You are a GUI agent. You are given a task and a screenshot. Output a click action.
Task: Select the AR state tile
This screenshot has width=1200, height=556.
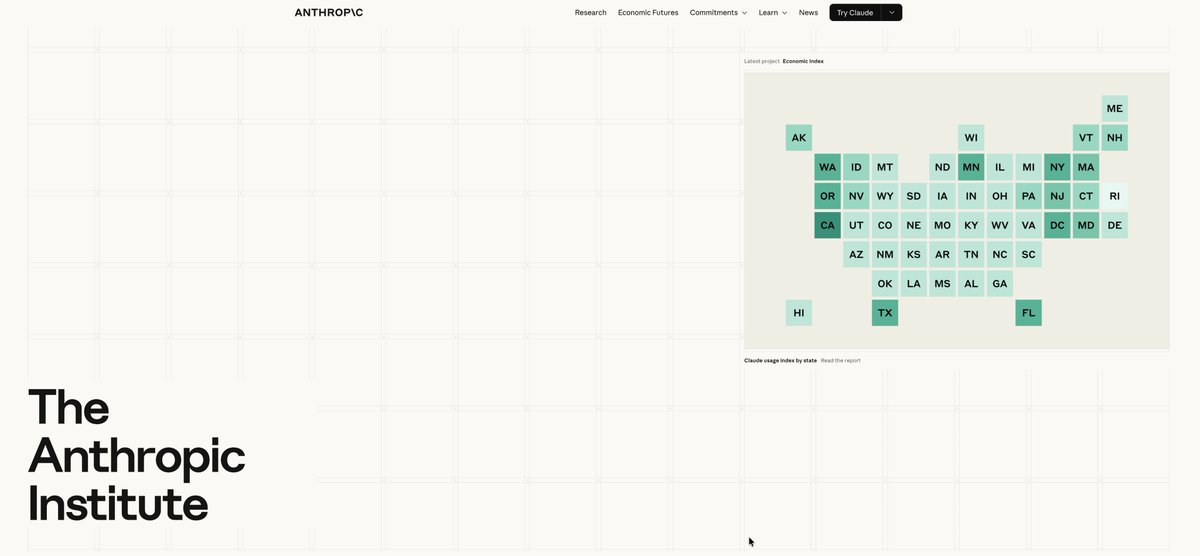(942, 254)
